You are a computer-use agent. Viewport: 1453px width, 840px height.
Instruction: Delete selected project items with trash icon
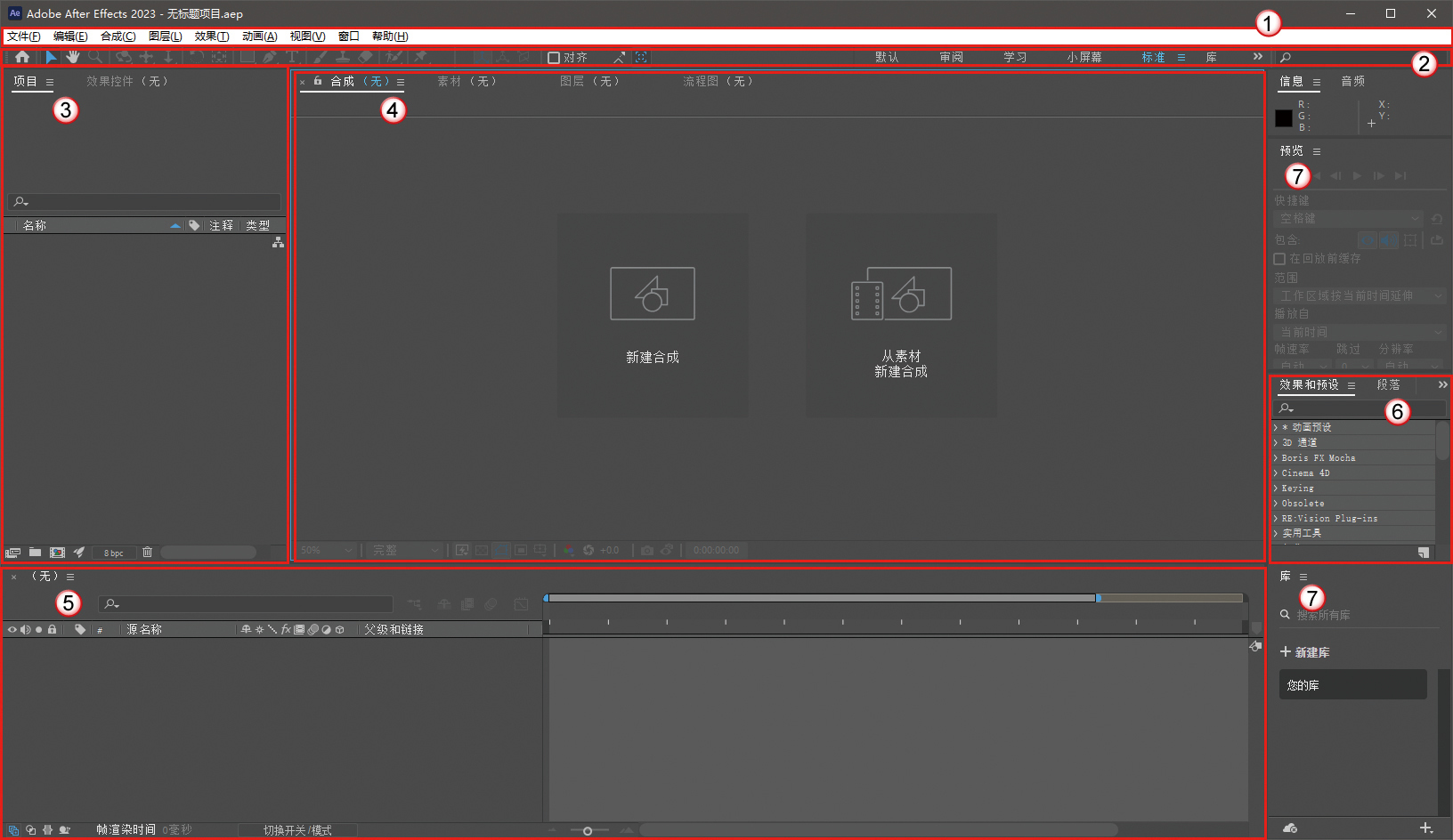click(x=148, y=553)
